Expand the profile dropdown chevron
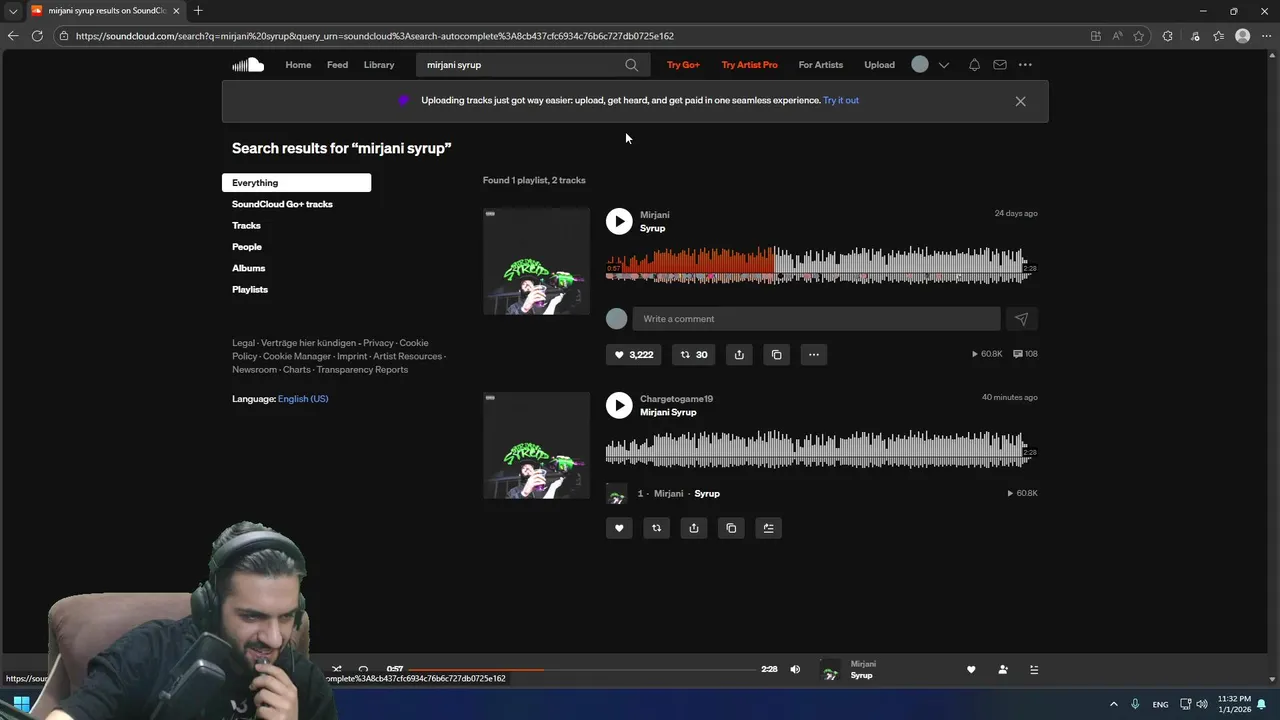 tap(943, 65)
